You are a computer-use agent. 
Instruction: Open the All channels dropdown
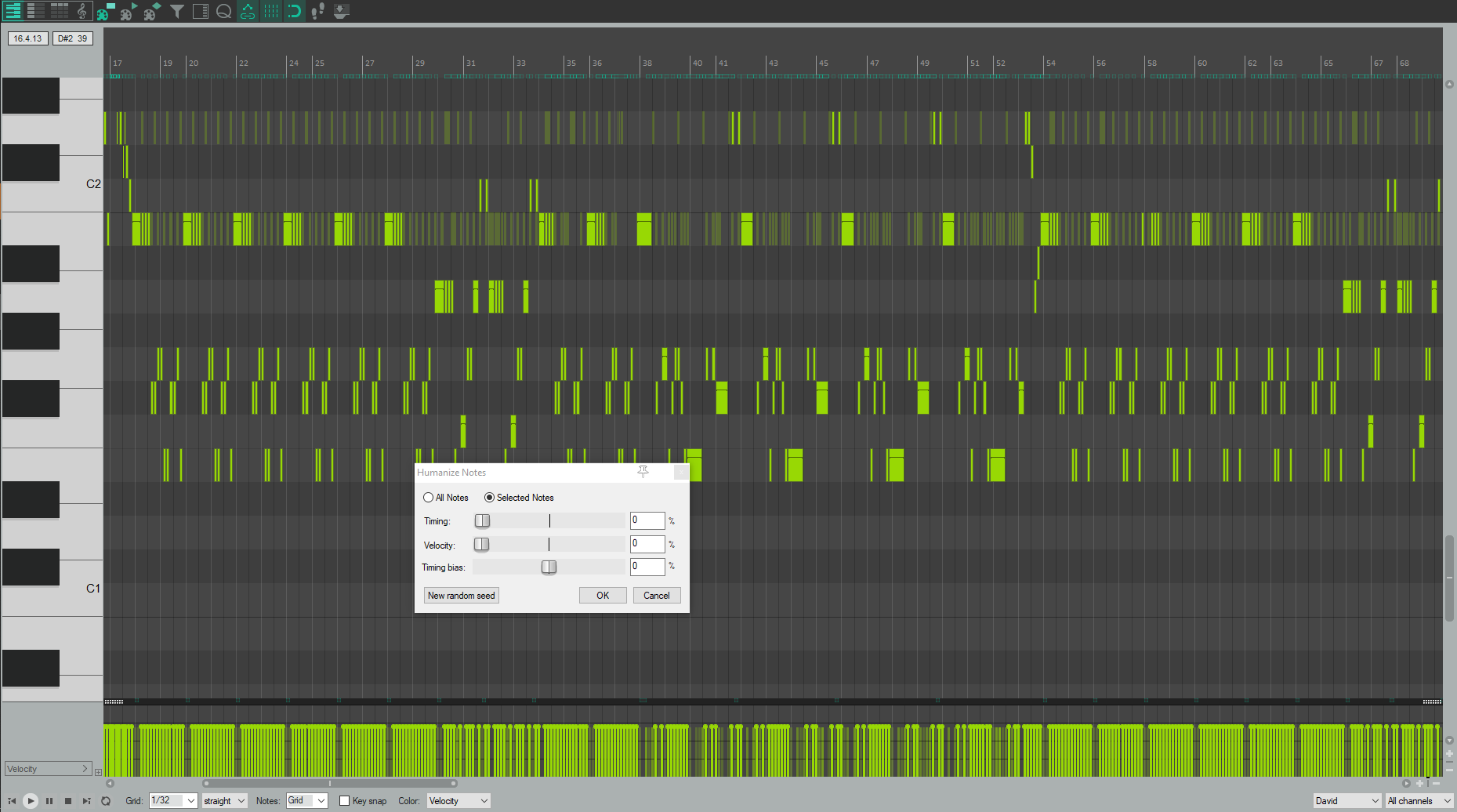coord(1419,801)
